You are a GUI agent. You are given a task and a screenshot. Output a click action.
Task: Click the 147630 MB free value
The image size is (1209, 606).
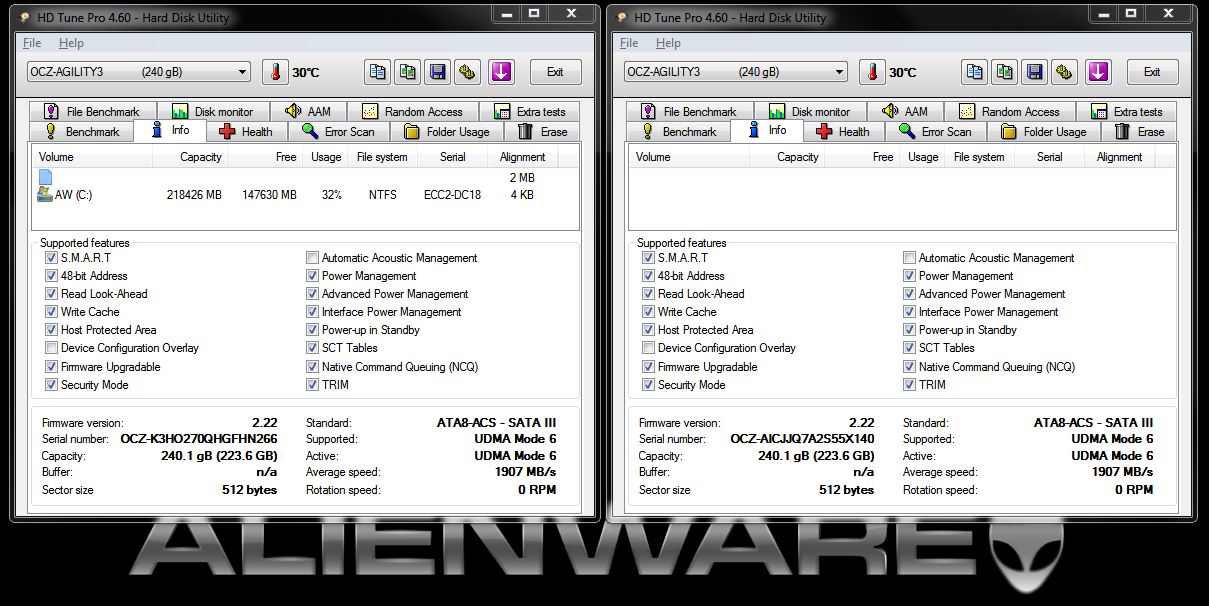point(269,195)
